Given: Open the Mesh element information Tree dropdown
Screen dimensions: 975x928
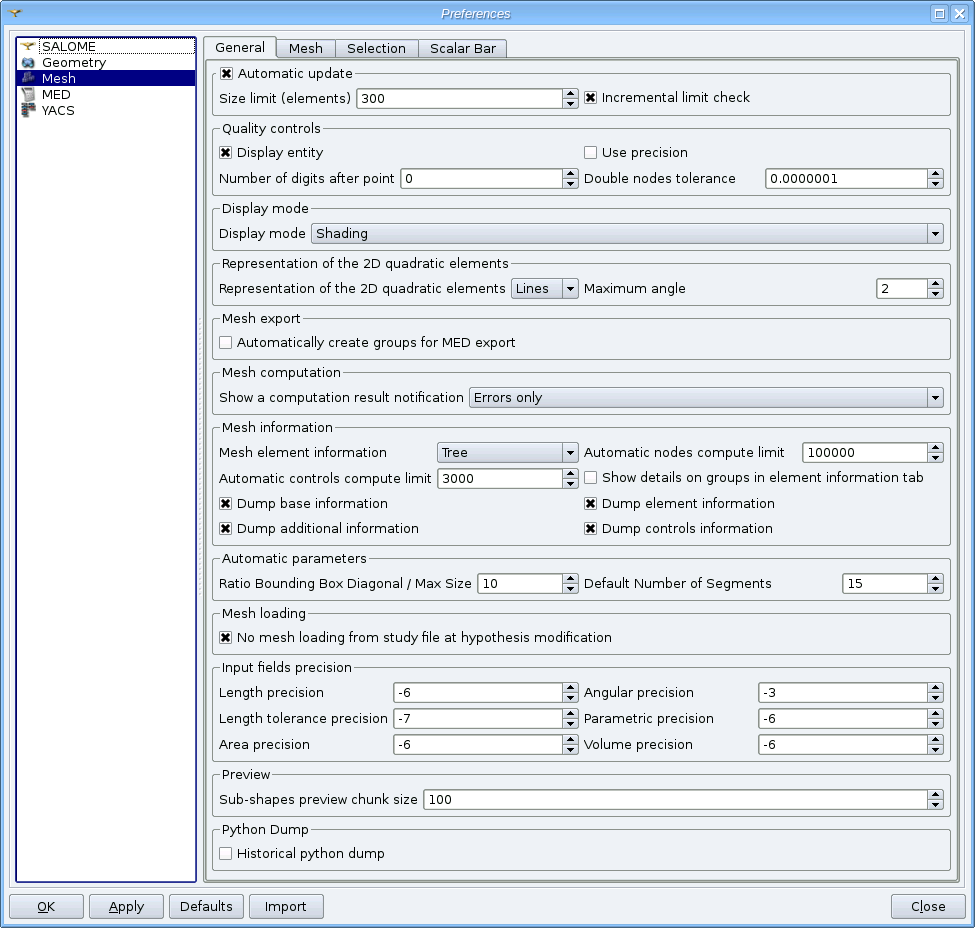Looking at the screenshot, I should [x=507, y=453].
